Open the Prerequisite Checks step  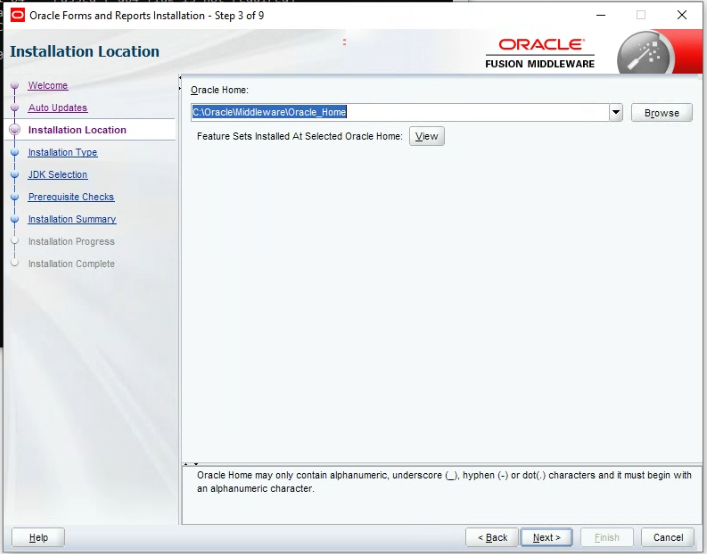(71, 197)
